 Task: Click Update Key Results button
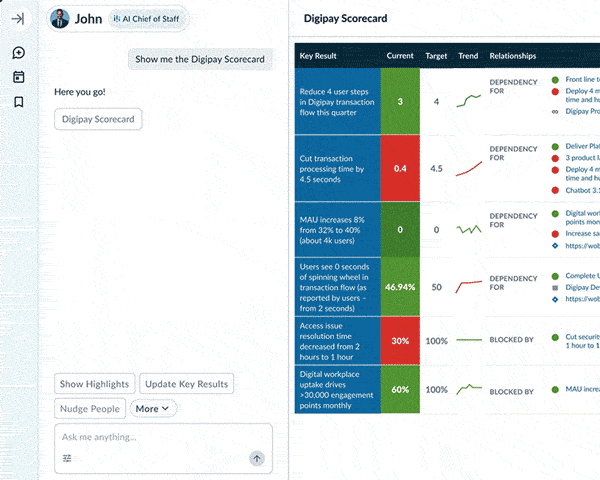tap(186, 384)
